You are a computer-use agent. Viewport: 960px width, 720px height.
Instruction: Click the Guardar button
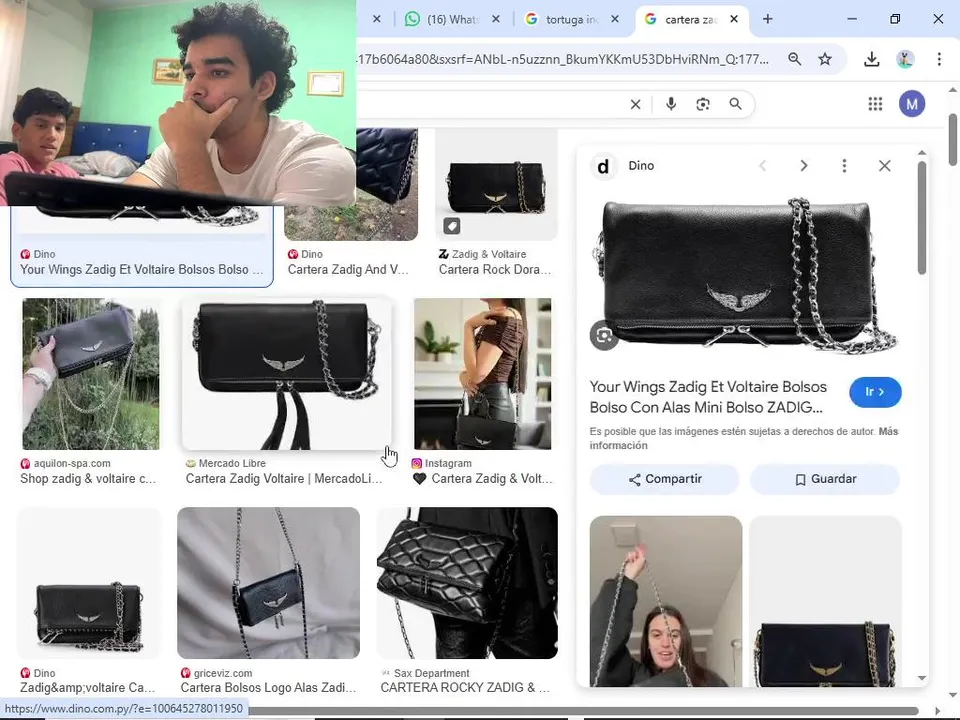point(825,479)
